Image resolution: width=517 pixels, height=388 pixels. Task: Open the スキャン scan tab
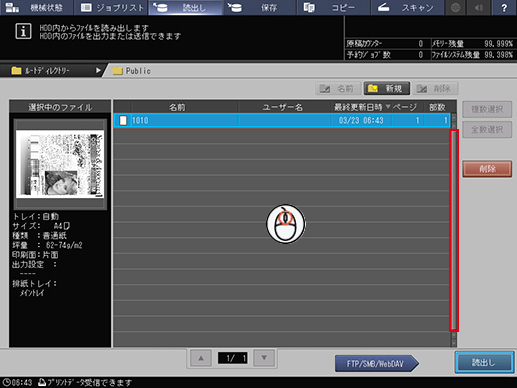tap(408, 7)
